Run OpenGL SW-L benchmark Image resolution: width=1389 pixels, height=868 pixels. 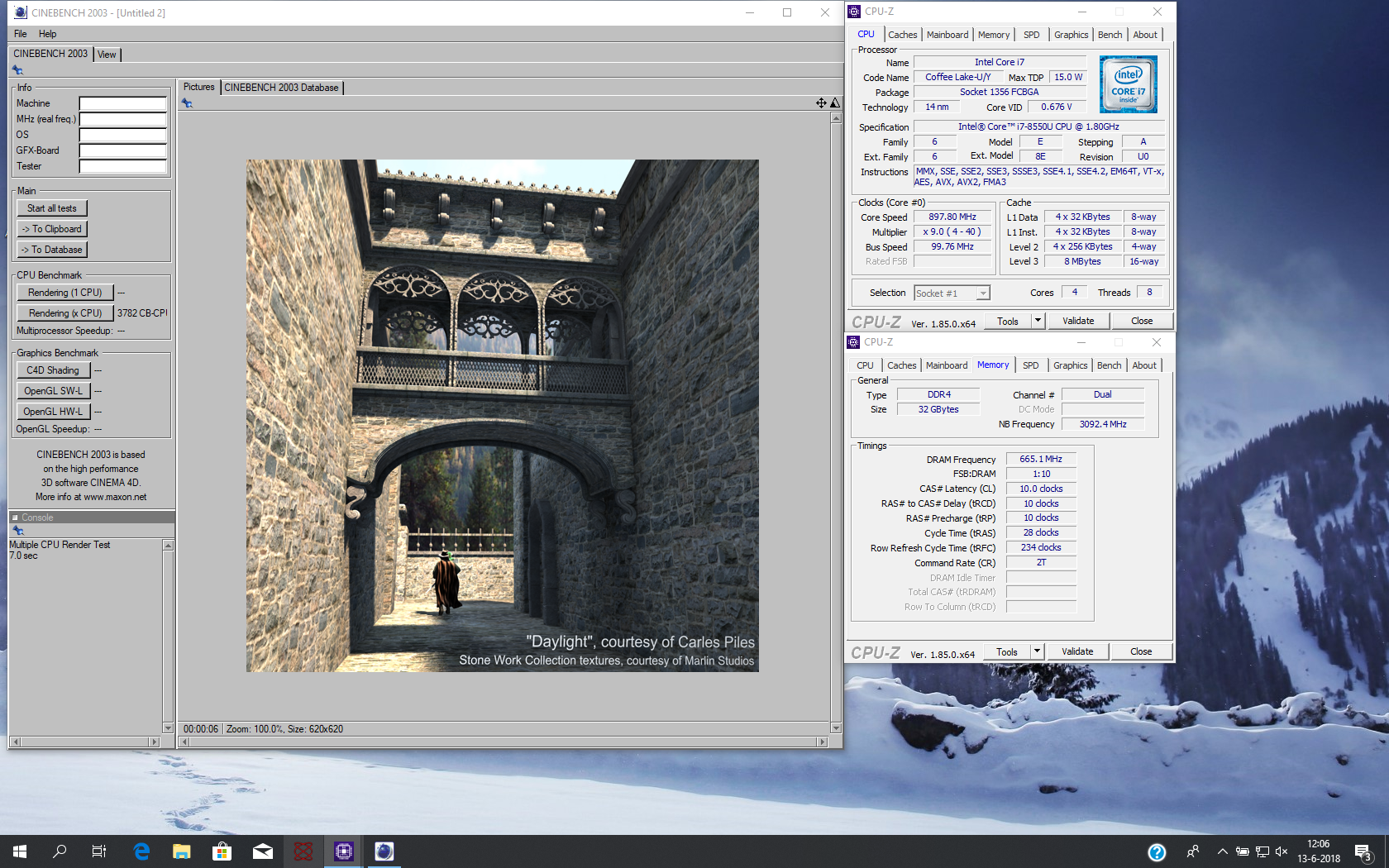[53, 391]
